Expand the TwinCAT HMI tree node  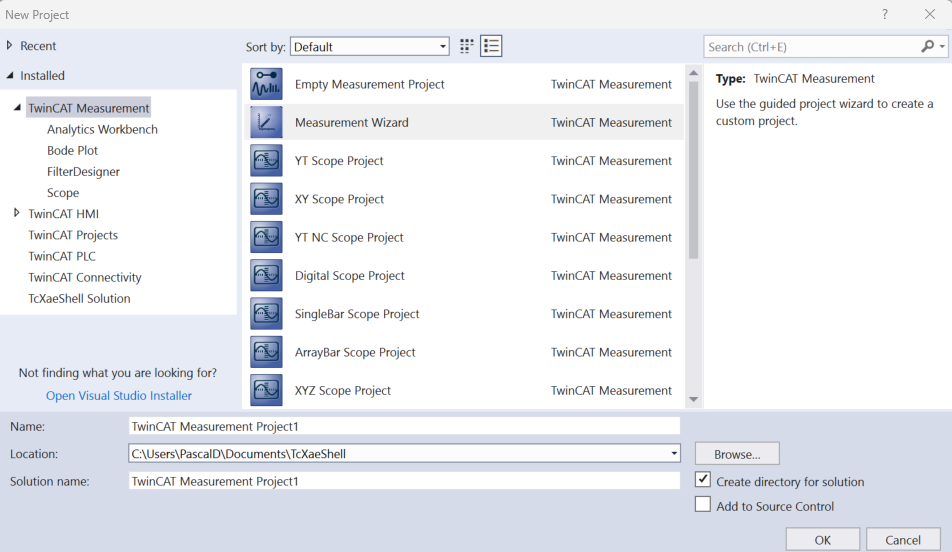tap(16, 213)
